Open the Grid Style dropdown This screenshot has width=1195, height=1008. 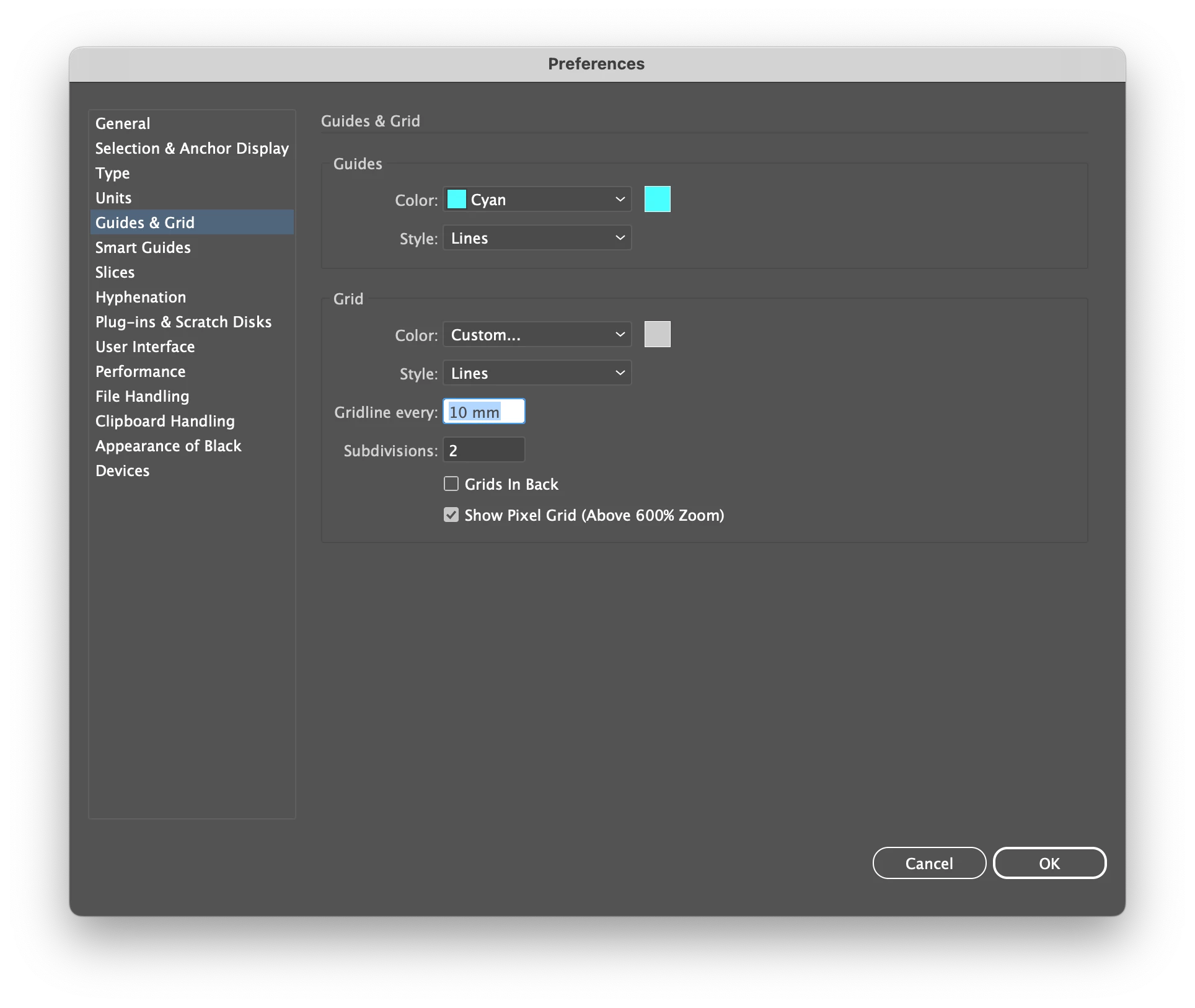(537, 373)
